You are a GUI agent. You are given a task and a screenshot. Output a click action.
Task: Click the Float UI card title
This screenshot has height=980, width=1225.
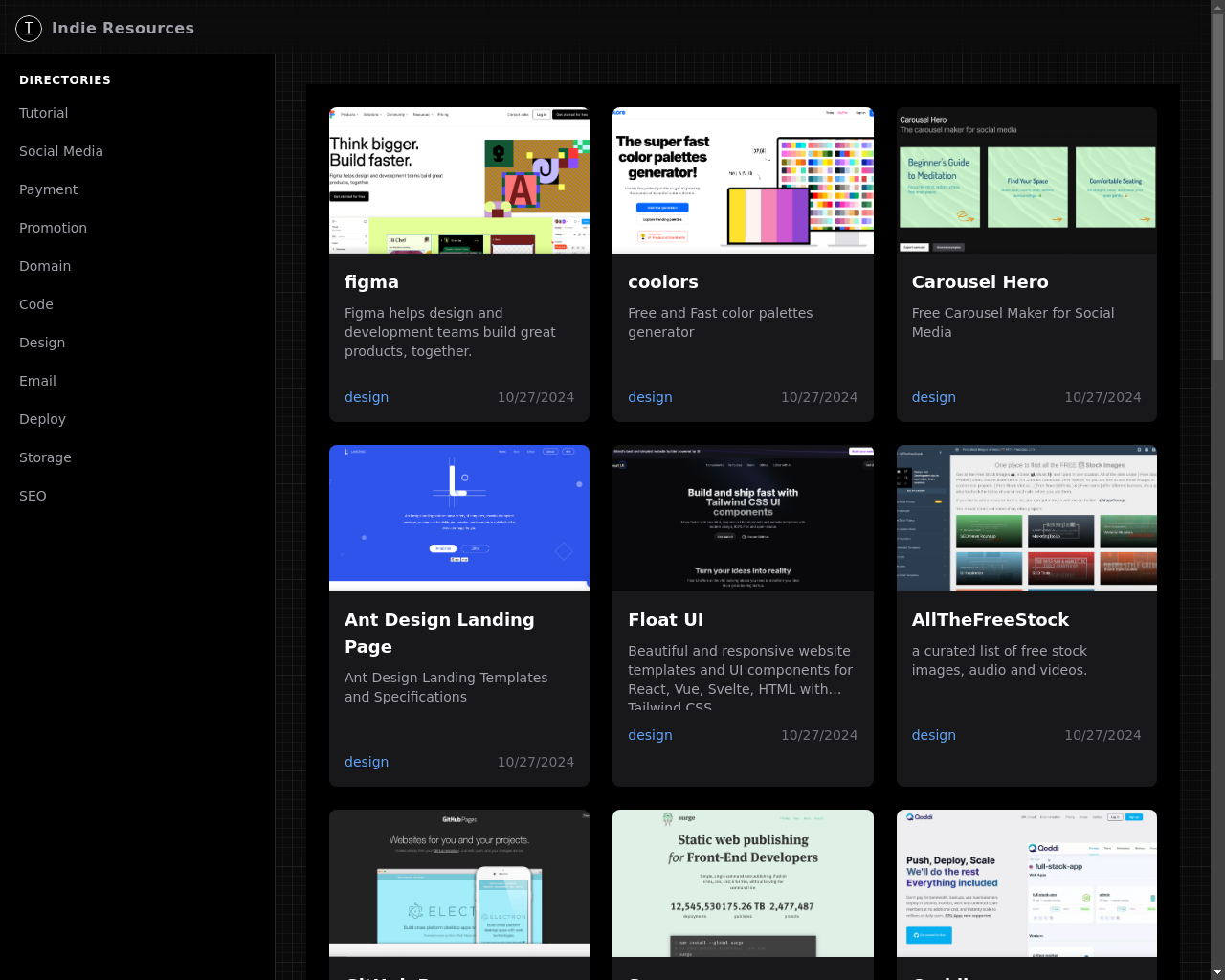666,620
